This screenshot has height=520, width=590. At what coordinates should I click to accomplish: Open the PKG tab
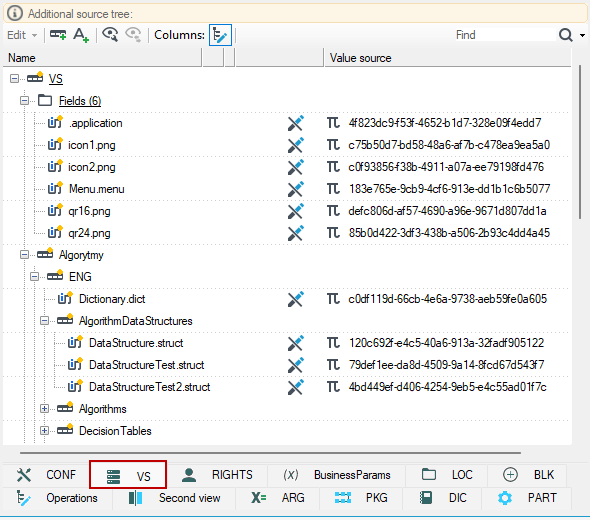click(362, 498)
